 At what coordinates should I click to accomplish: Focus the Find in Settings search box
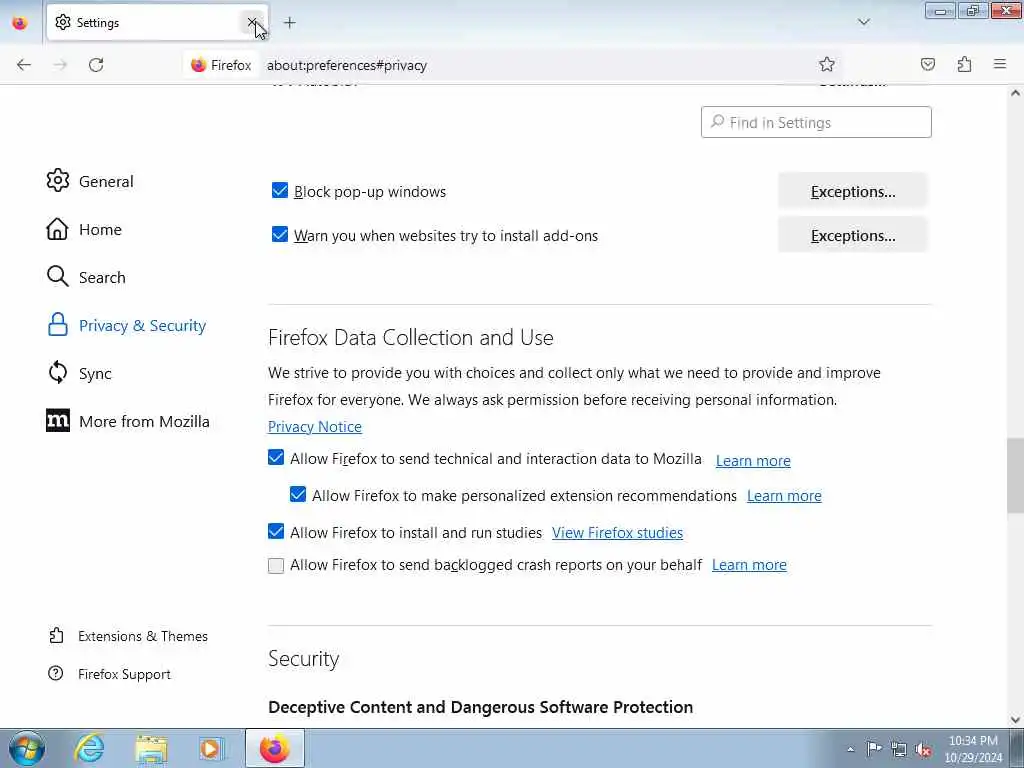[x=816, y=122]
